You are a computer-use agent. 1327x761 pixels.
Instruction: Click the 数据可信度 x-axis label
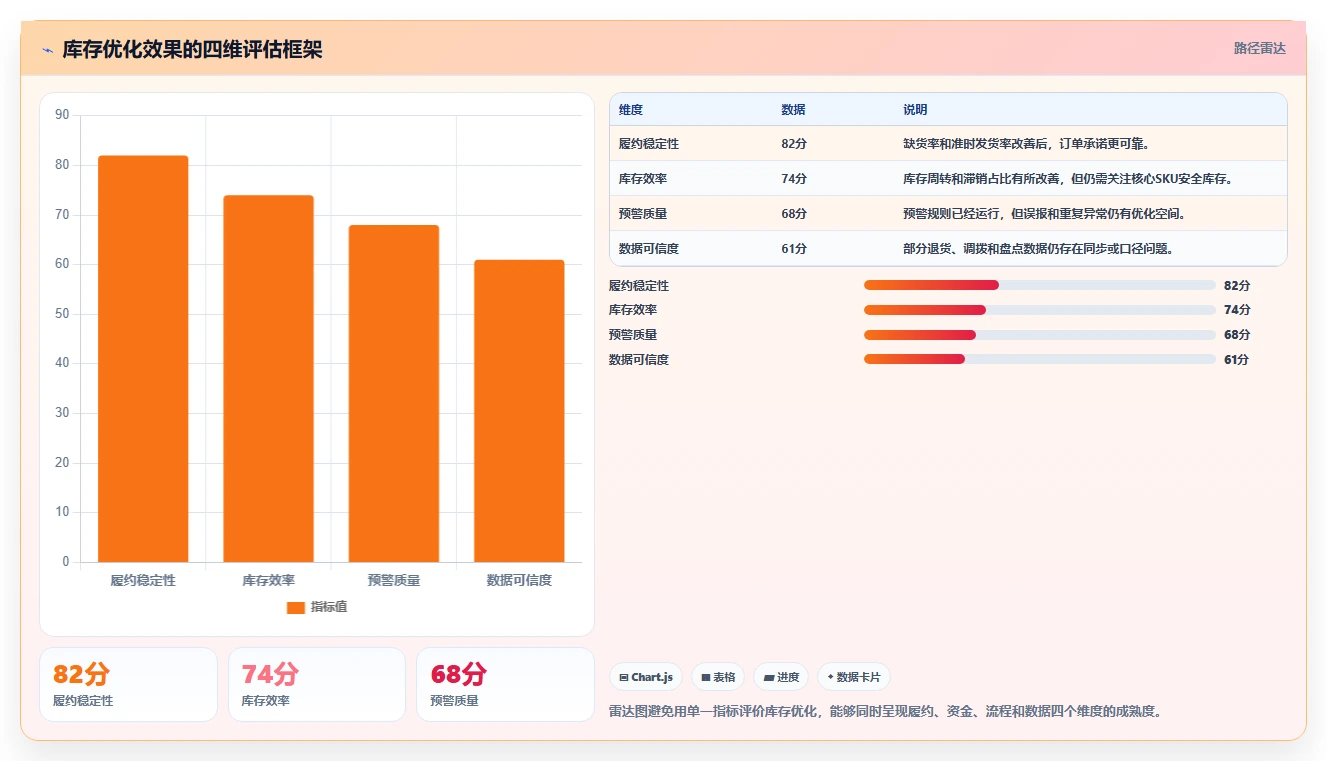tap(519, 580)
